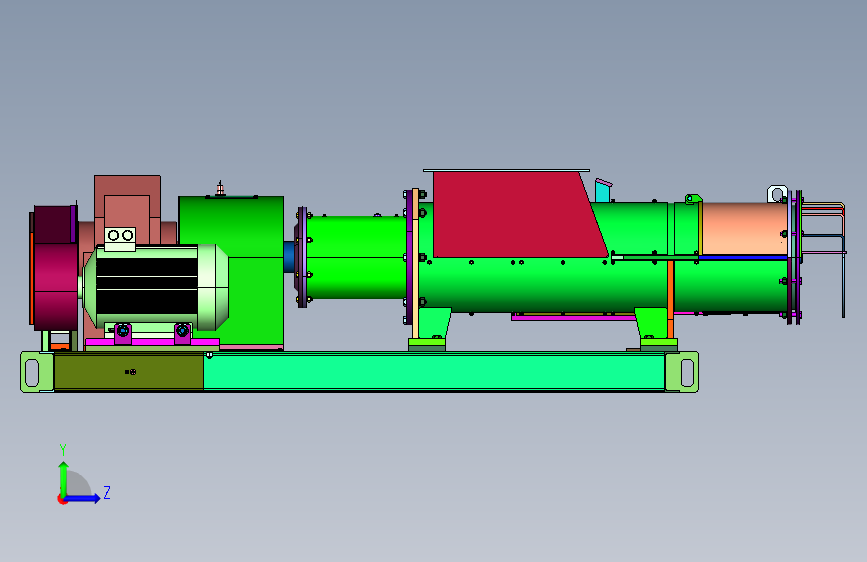Select the olive section of the base frame
The width and height of the screenshot is (867, 562).
click(x=129, y=372)
